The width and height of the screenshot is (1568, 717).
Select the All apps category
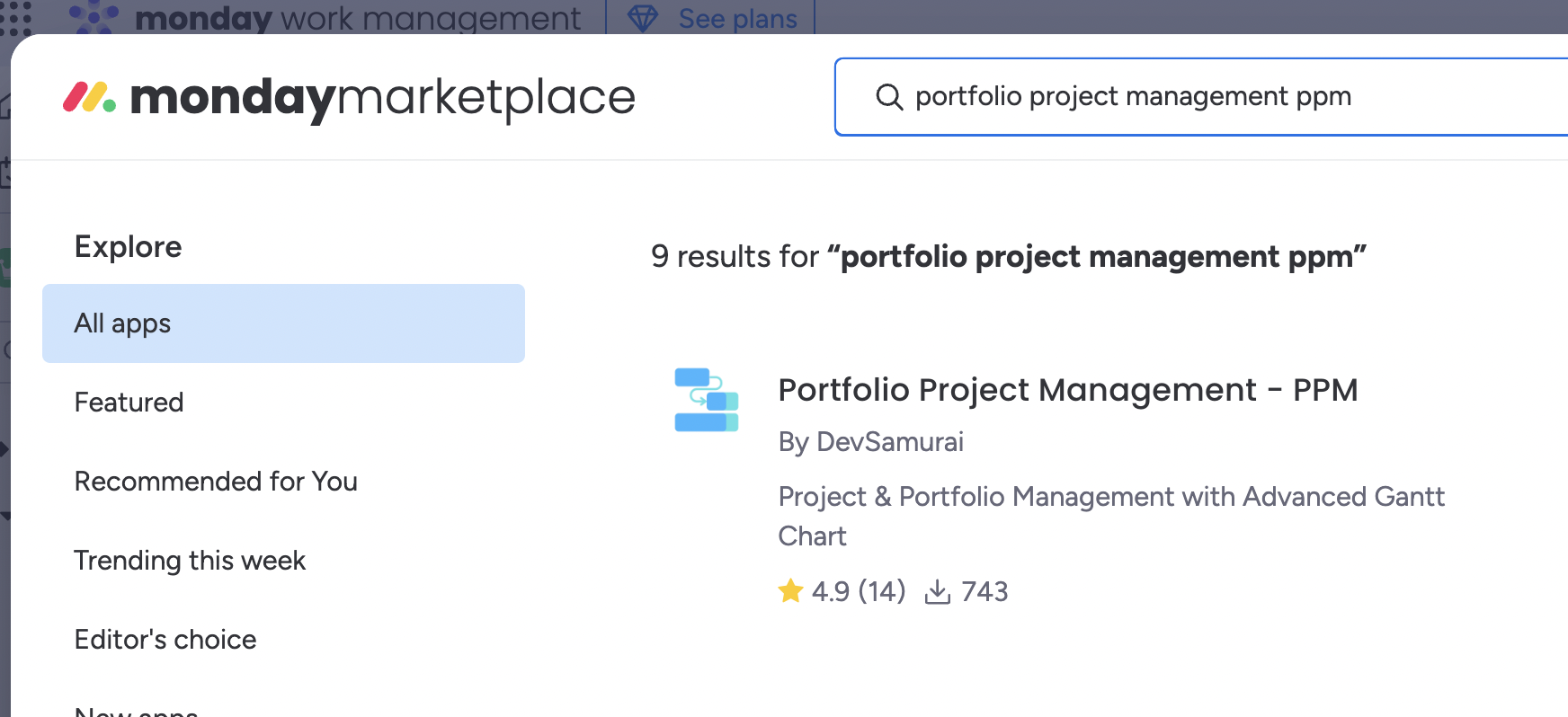tap(283, 323)
